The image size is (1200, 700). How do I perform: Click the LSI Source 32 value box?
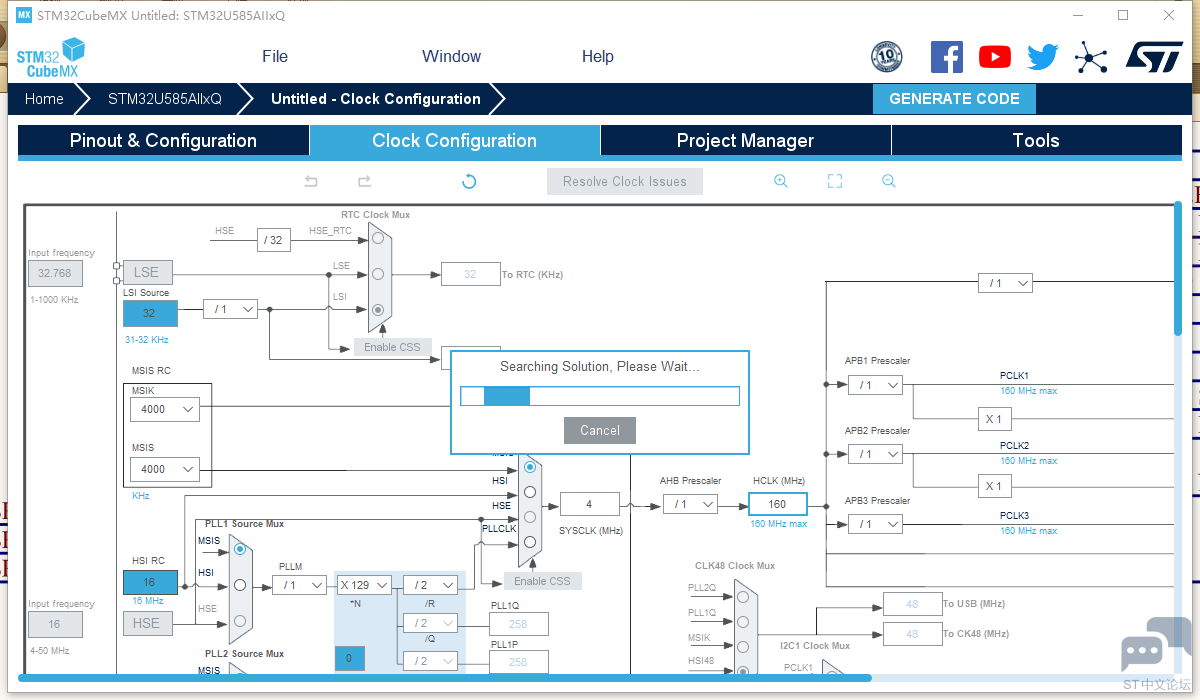click(x=150, y=313)
